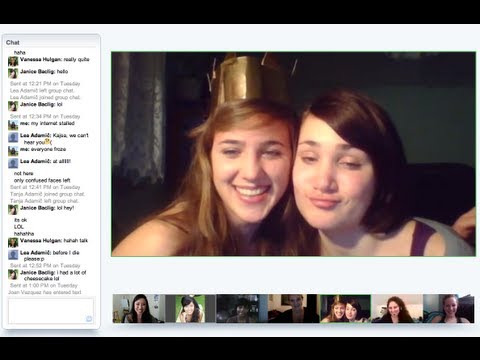The width and height of the screenshot is (480, 360).
Task: Click the small icon inside chat input box
Action: [89, 319]
